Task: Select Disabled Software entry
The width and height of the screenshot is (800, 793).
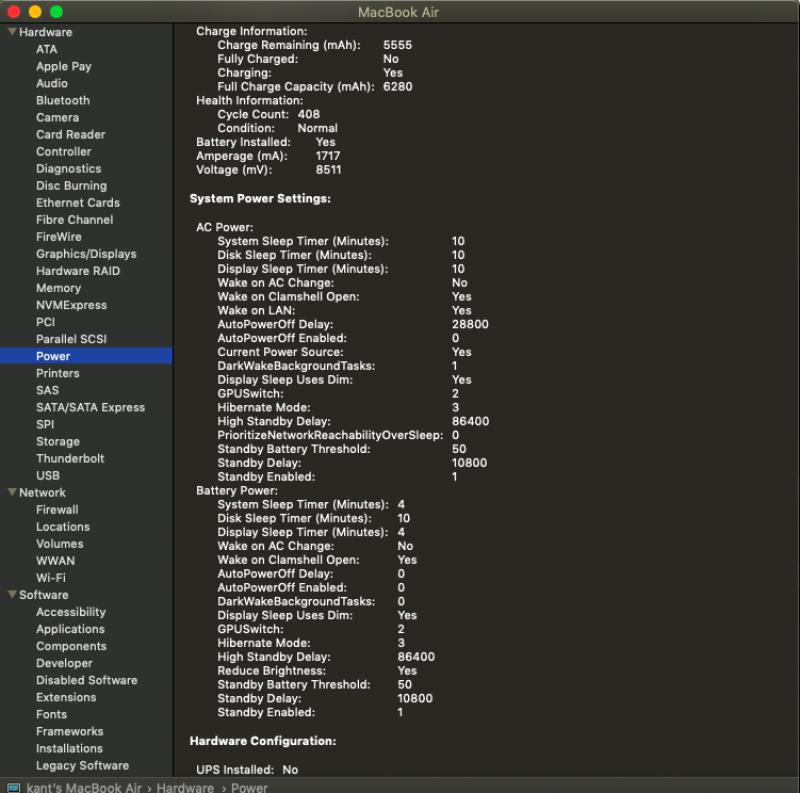Action: [x=87, y=680]
